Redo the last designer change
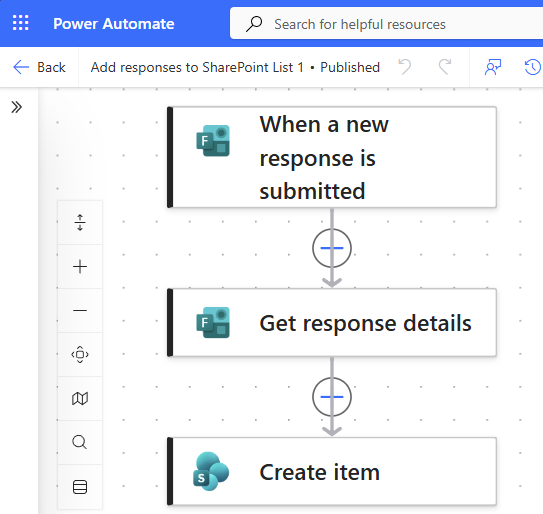 tap(445, 67)
